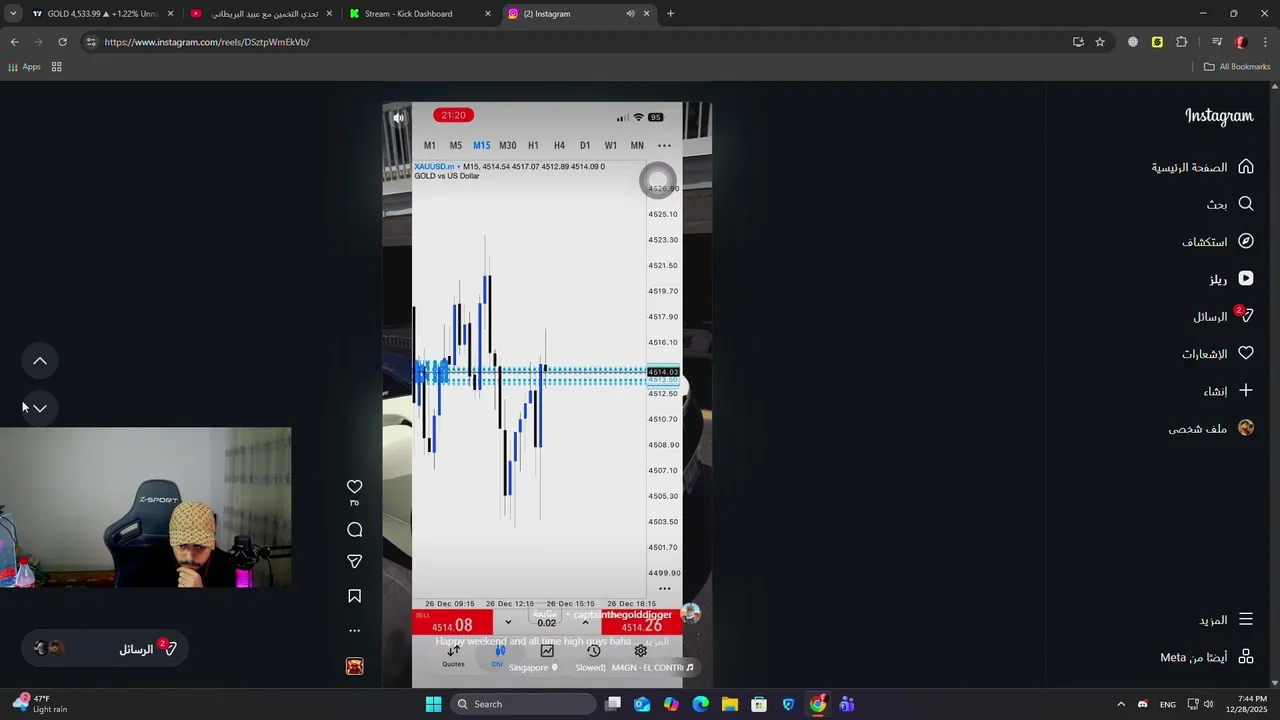This screenshot has width=1280, height=720.
Task: Open the Extensions puzzle menu
Action: pos(1182,42)
